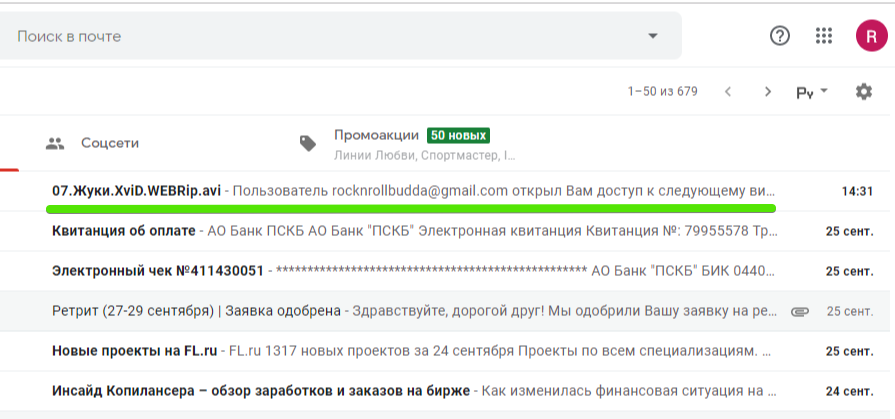Click the paperclip attachment icon on Ретрит email
895x419 pixels.
(x=800, y=312)
